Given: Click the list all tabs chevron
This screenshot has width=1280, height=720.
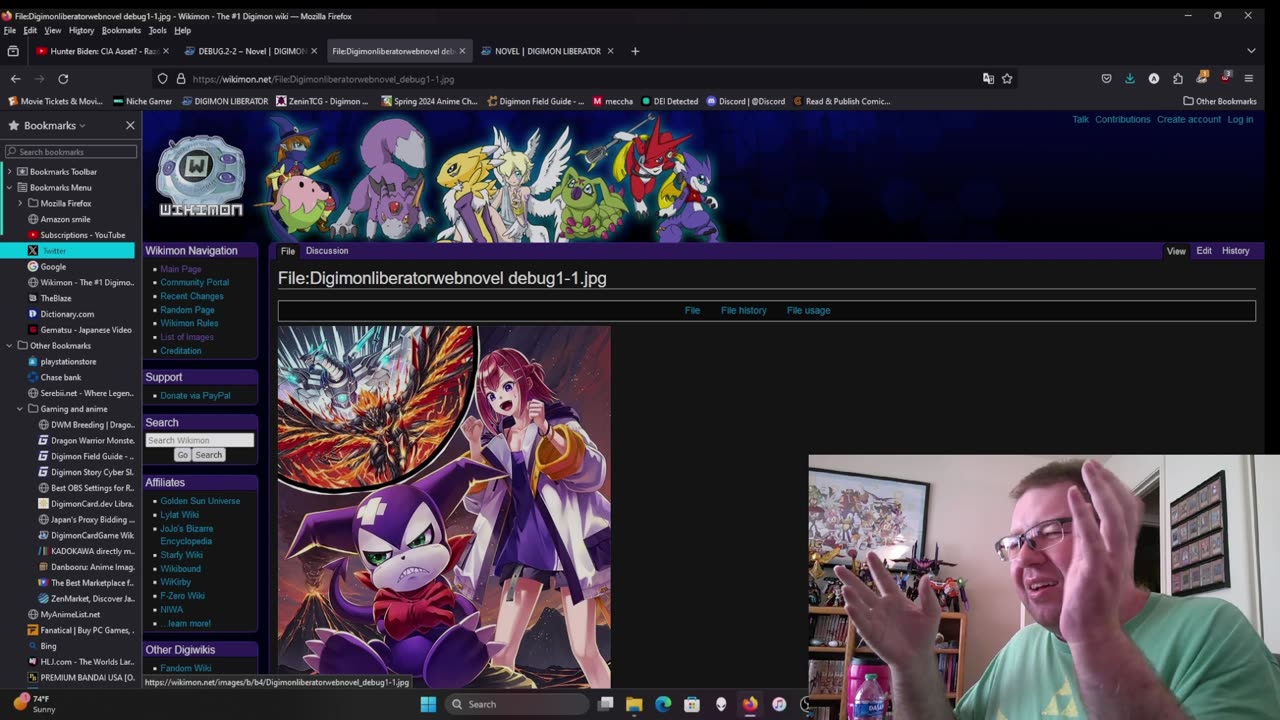Looking at the screenshot, I should (x=1251, y=51).
